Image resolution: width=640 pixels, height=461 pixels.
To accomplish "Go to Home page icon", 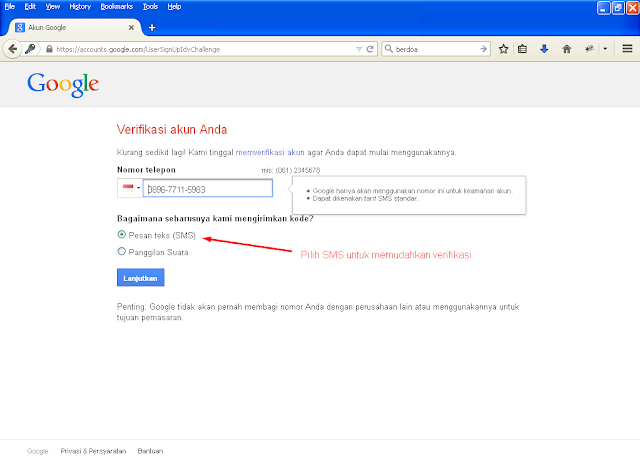I will [x=567, y=49].
